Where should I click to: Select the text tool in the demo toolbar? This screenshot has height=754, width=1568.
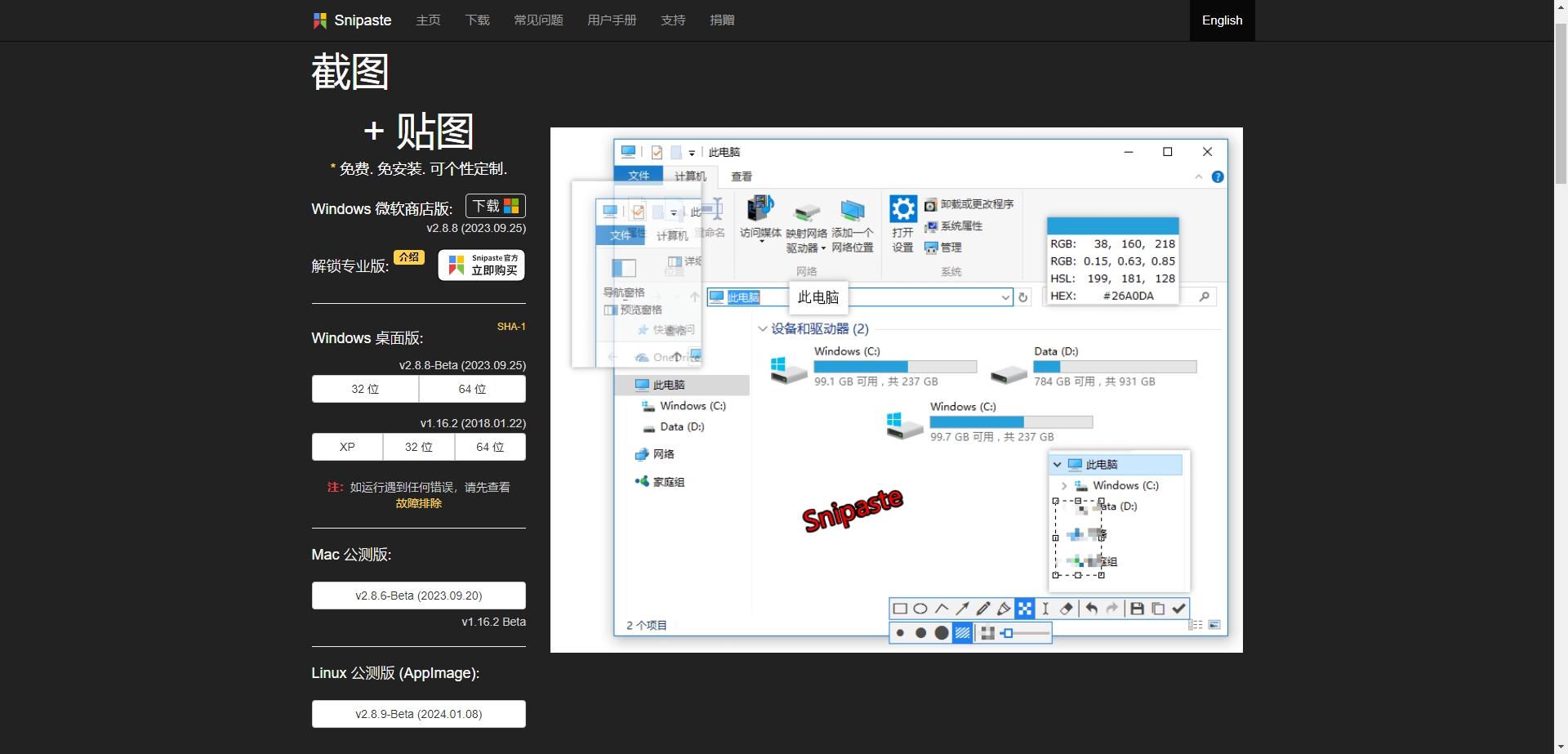1045,609
